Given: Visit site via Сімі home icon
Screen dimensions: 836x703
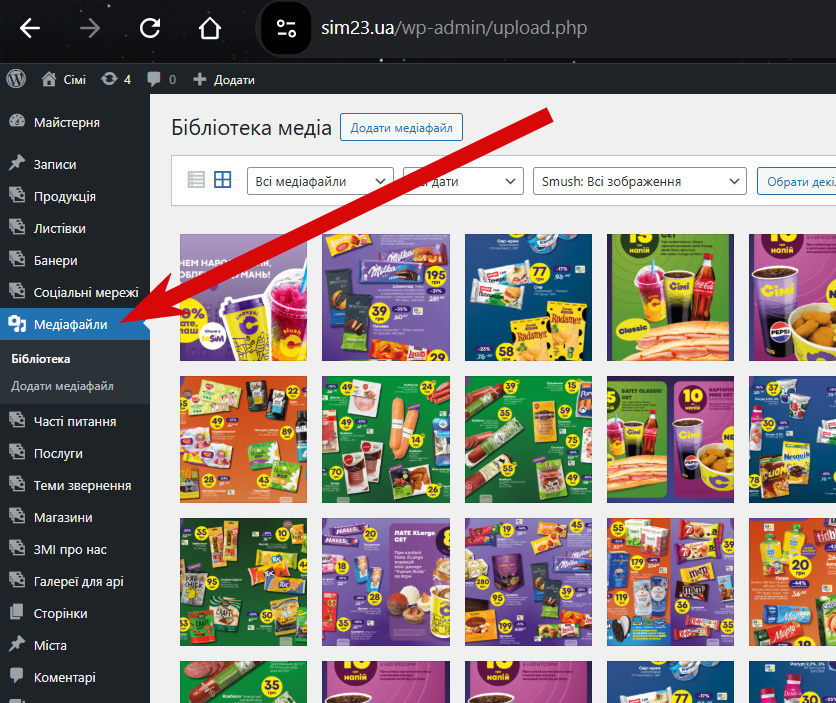Looking at the screenshot, I should (63, 79).
